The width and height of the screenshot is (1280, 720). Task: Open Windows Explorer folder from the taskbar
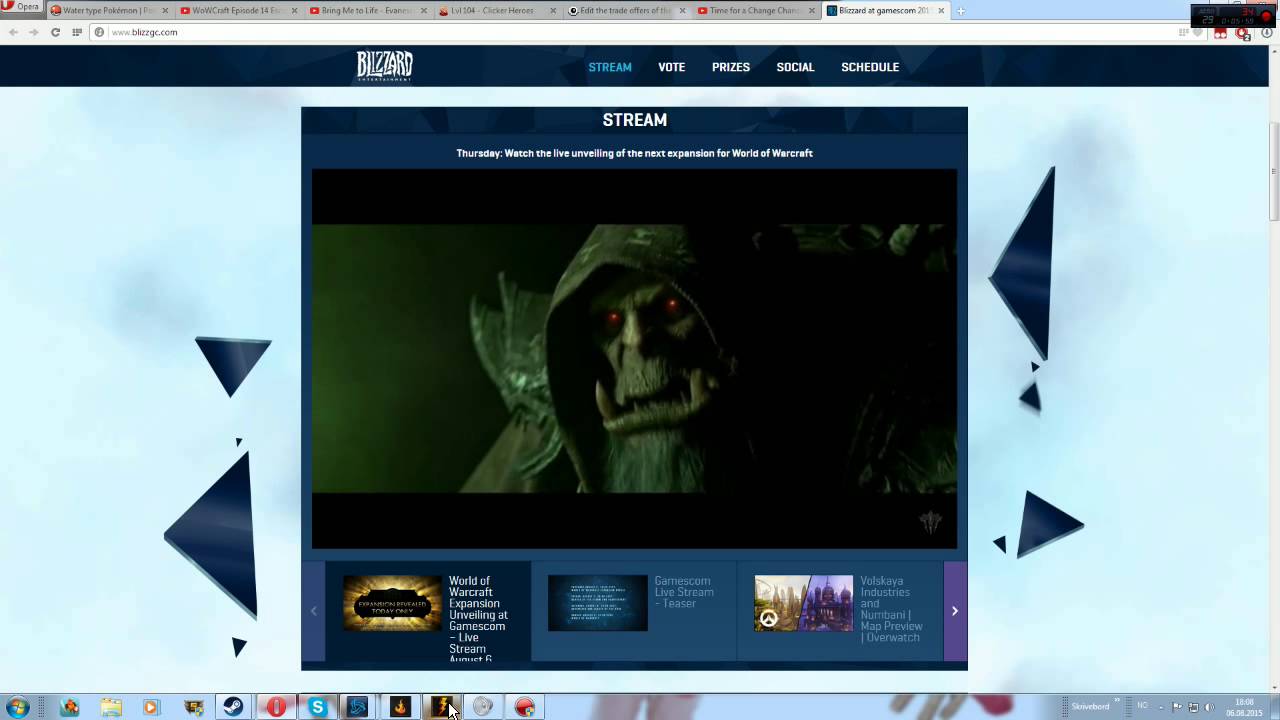pyautogui.click(x=110, y=707)
